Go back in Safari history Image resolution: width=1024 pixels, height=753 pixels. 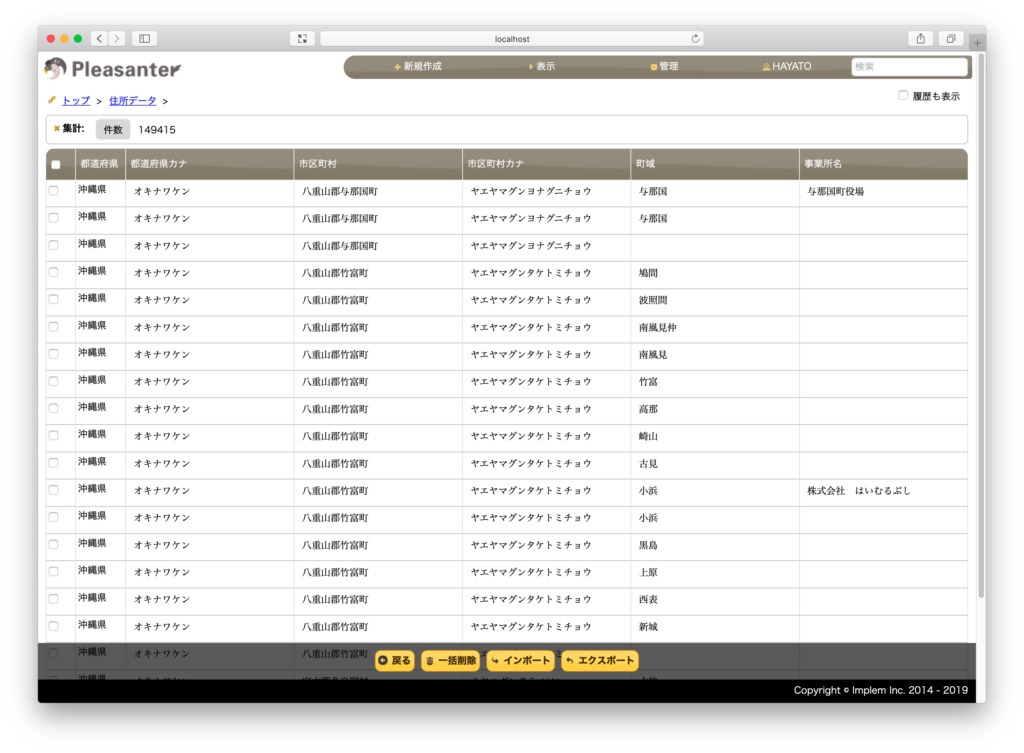99,39
